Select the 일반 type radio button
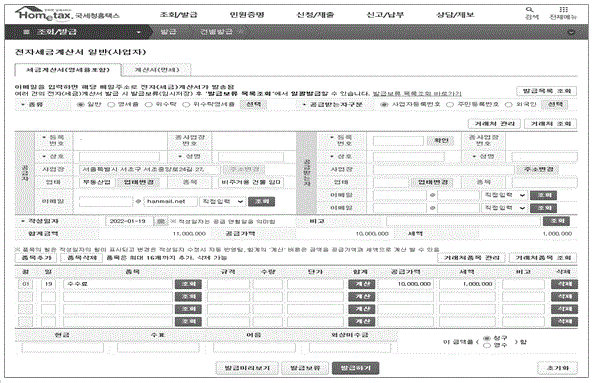 80,104
